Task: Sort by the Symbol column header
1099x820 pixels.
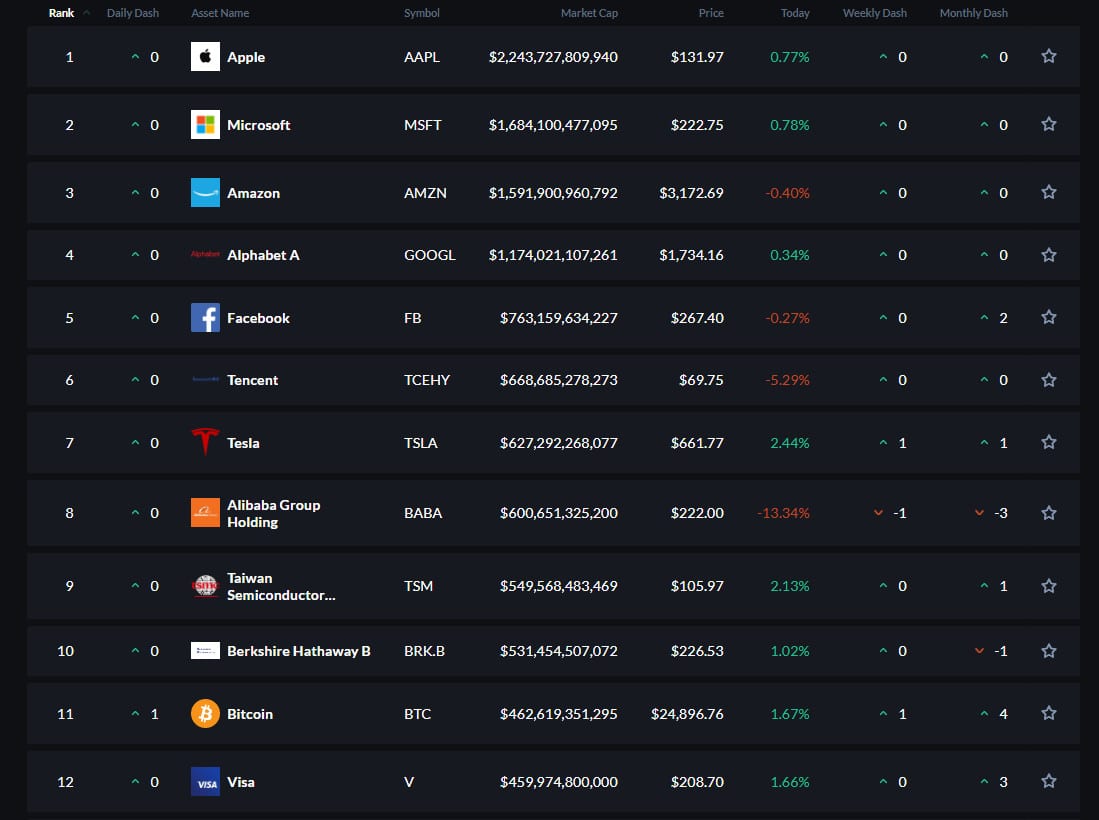Action: 422,13
